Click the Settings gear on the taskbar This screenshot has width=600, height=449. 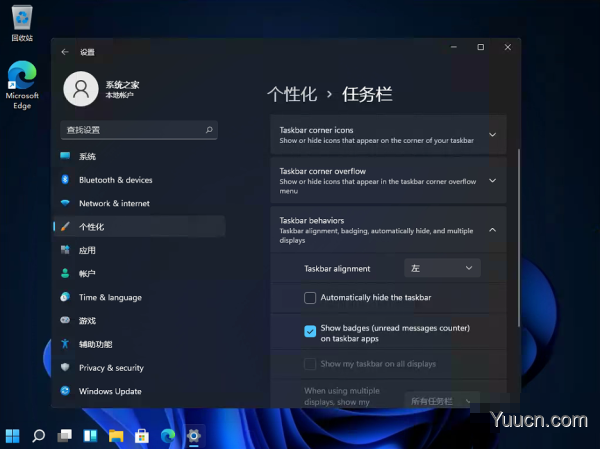coord(194,436)
